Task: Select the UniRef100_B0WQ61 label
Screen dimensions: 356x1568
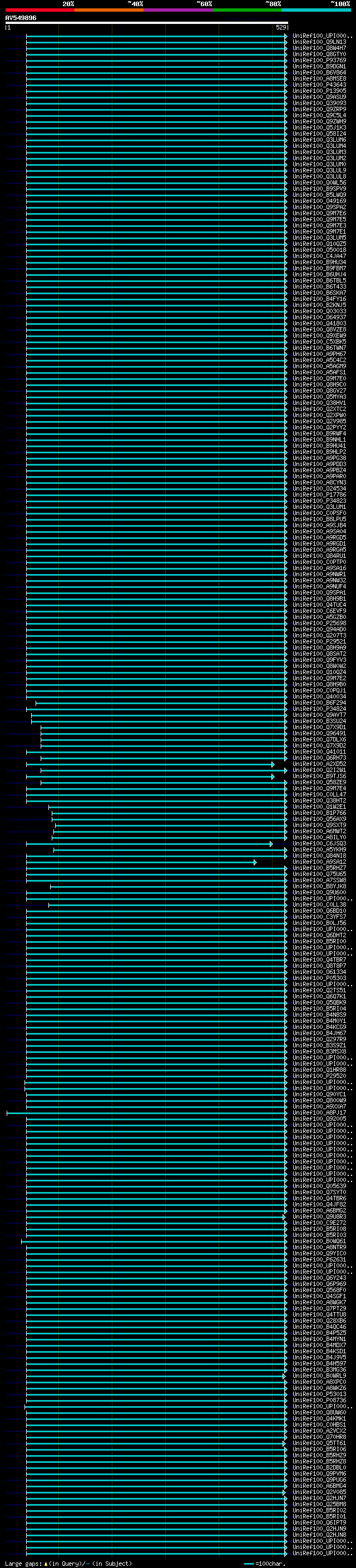Action: click(x=319, y=1240)
